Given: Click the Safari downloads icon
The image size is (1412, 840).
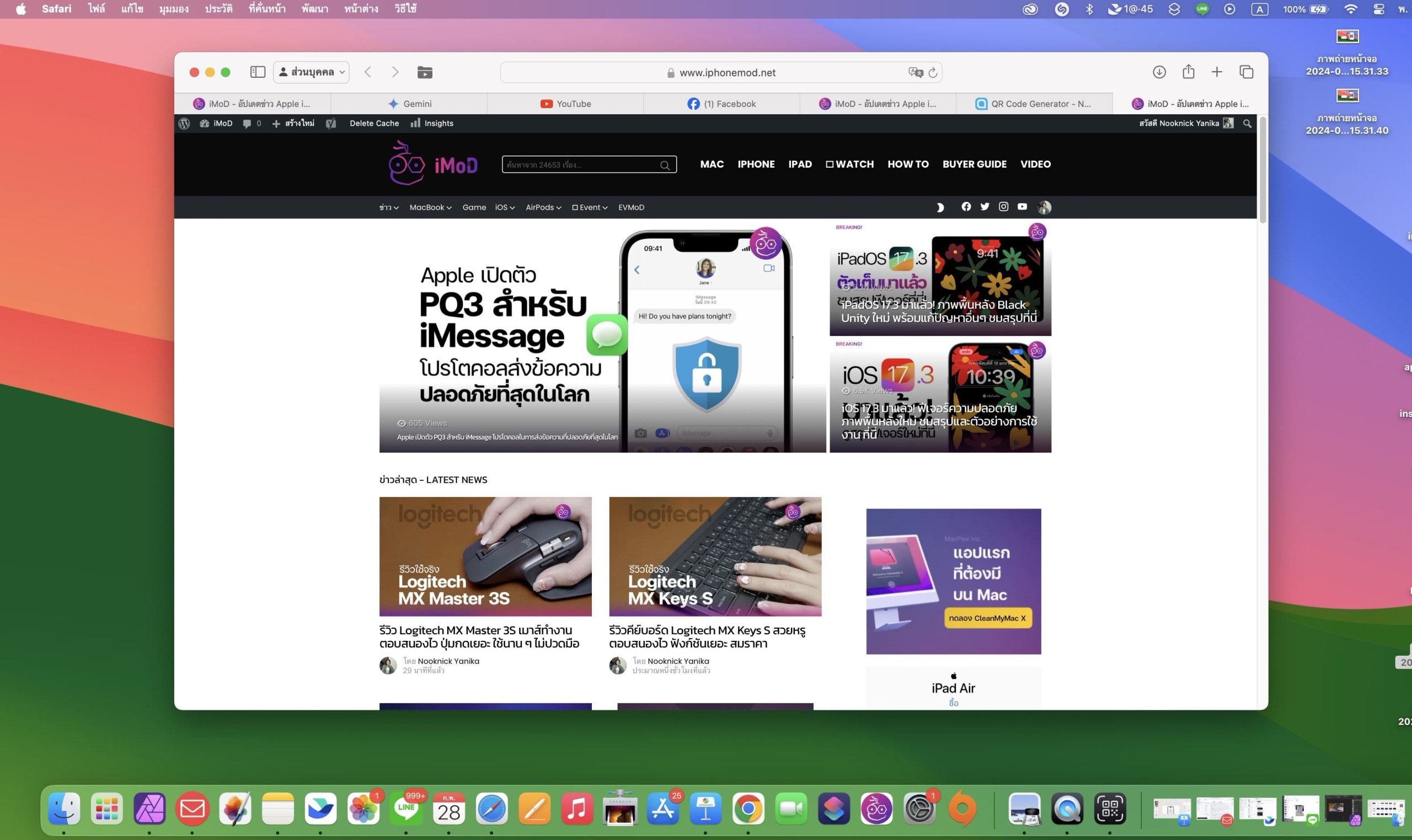Looking at the screenshot, I should click(1159, 72).
